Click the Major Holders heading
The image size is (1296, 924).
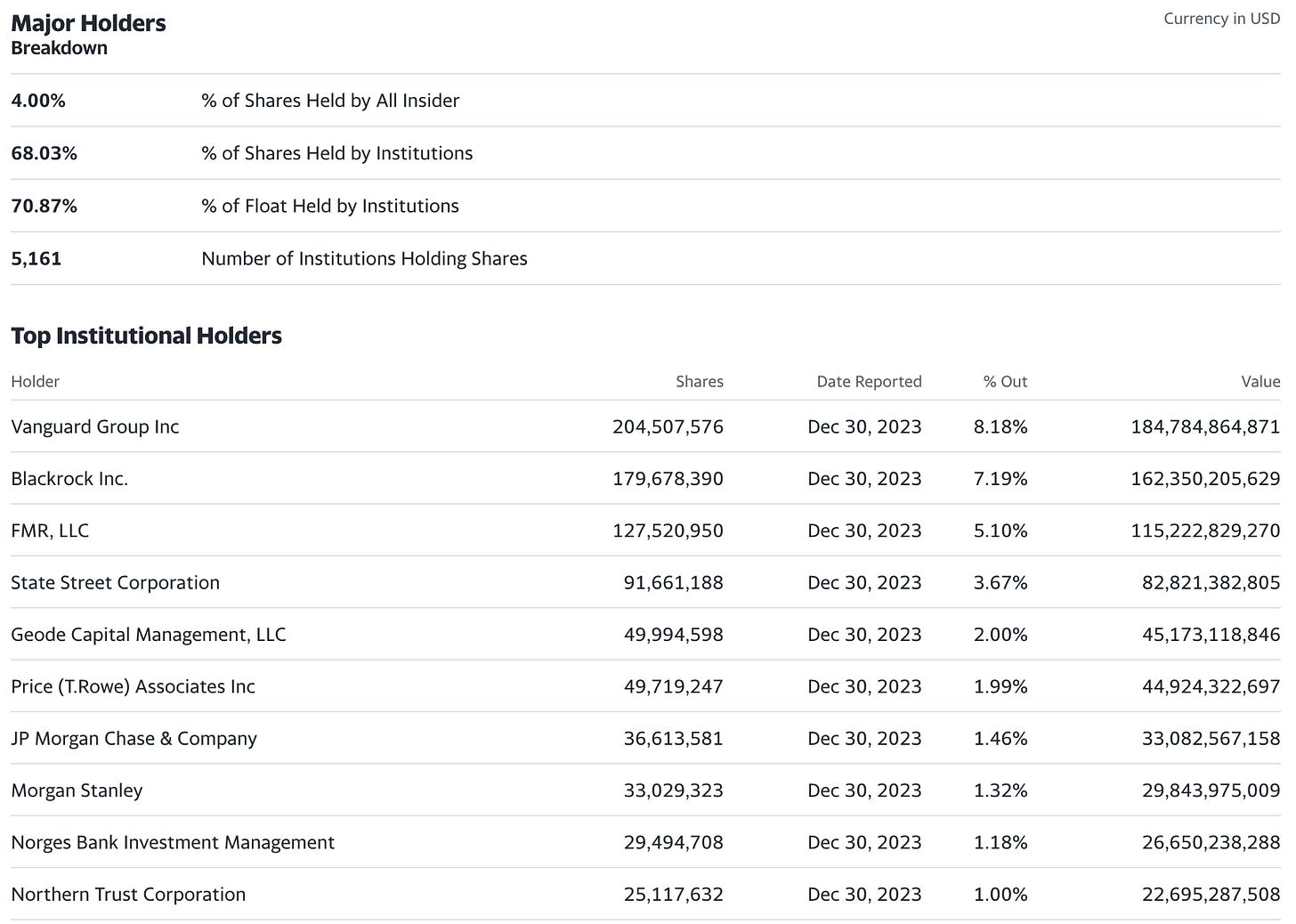tap(88, 23)
